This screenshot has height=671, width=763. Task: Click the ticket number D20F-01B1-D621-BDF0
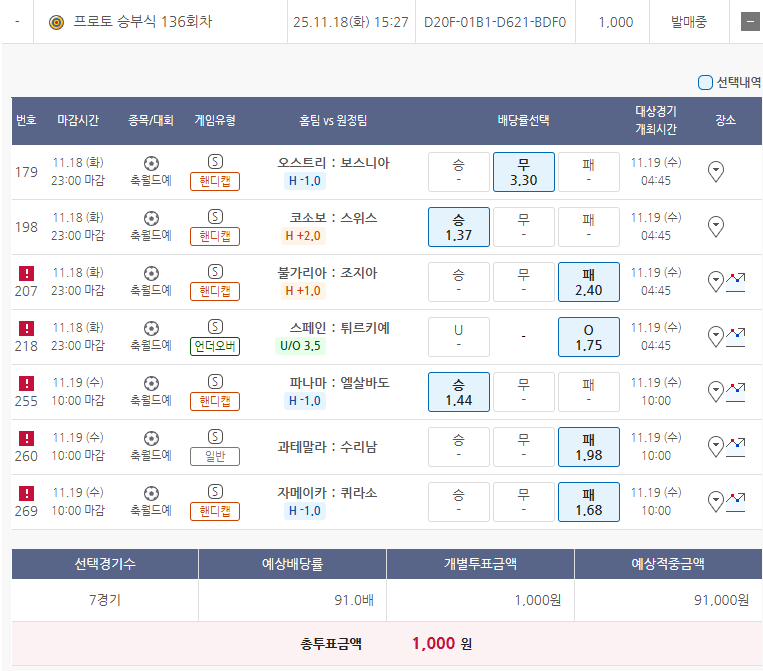click(494, 22)
